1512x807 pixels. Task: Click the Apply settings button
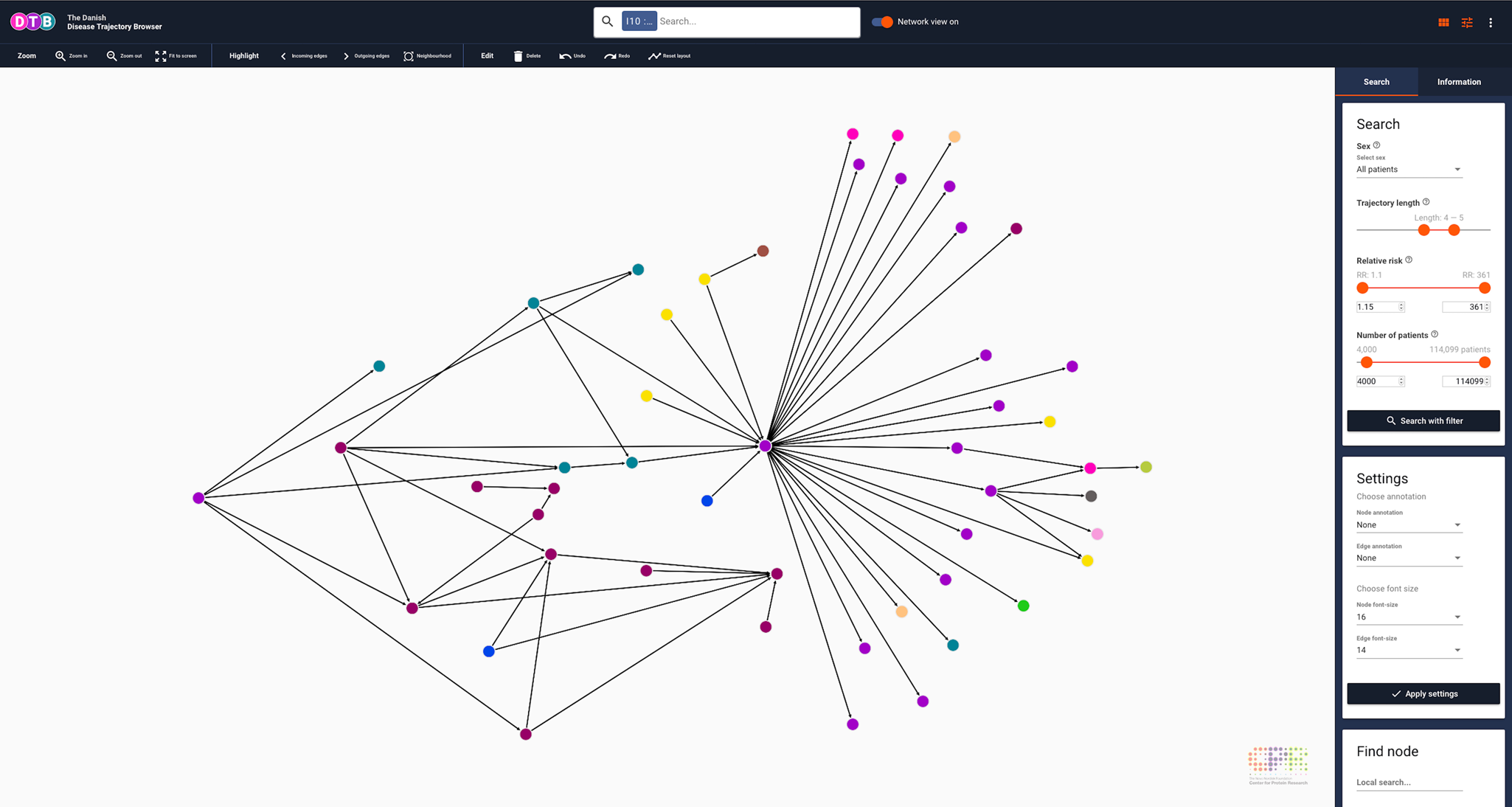(1423, 693)
